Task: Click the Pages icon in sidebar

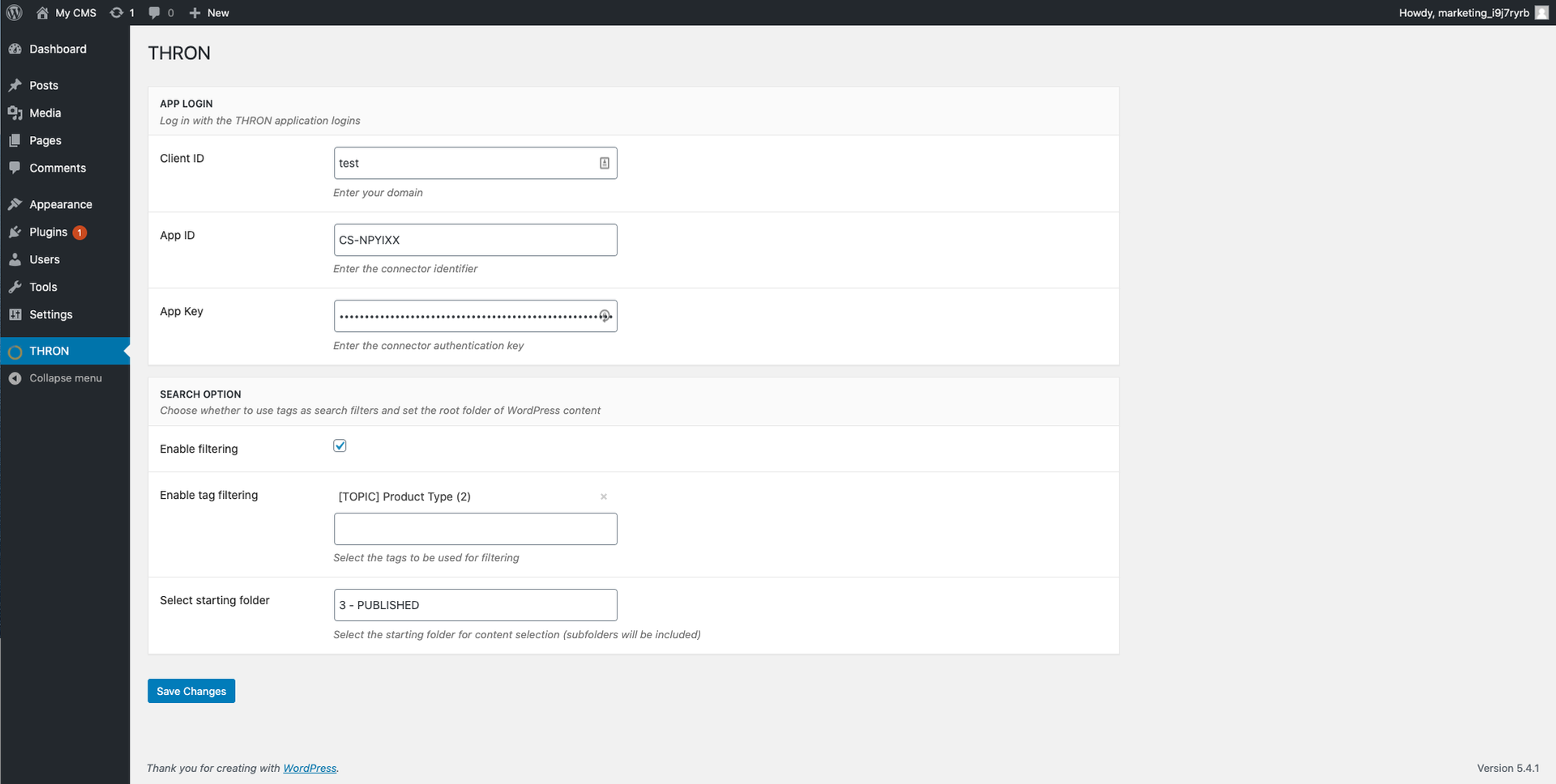Action: click(x=15, y=140)
